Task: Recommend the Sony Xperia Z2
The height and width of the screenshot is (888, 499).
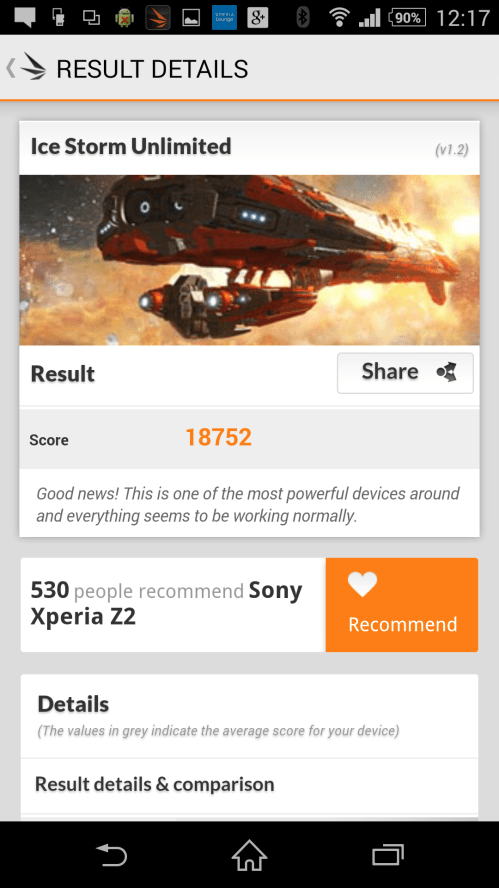Action: click(402, 605)
